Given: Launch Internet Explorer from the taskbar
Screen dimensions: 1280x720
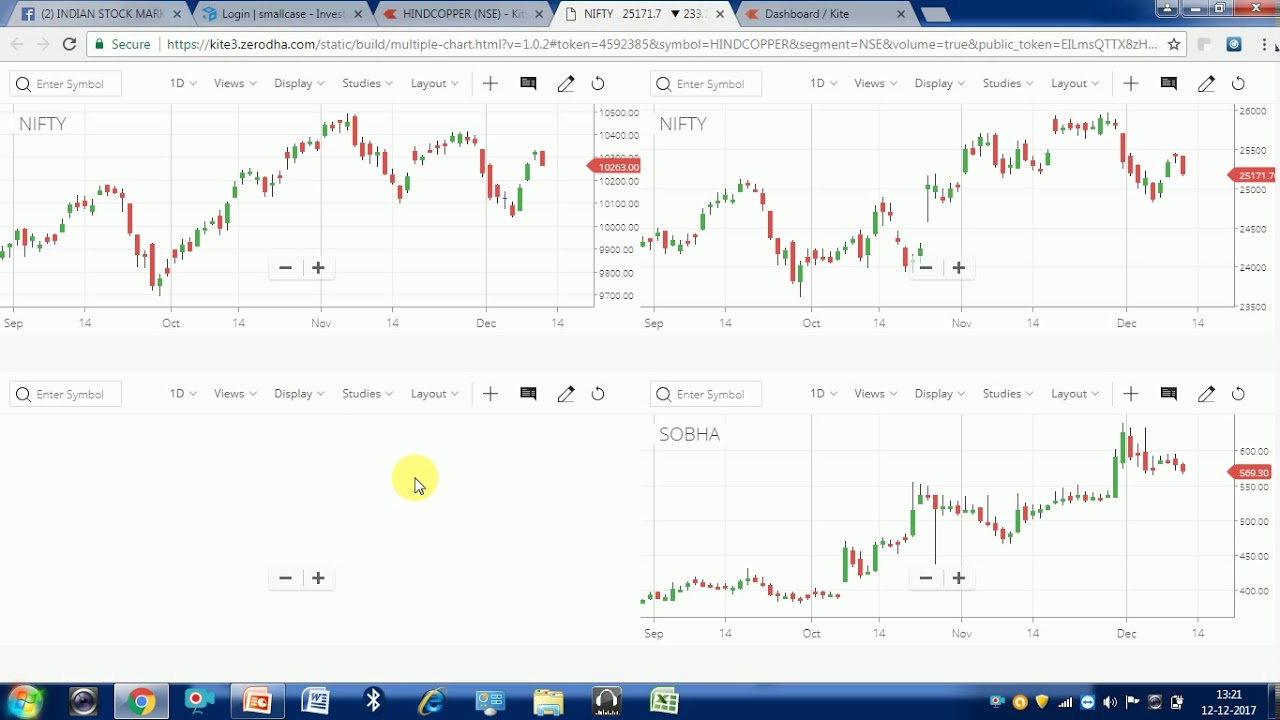Looking at the screenshot, I should tap(431, 701).
